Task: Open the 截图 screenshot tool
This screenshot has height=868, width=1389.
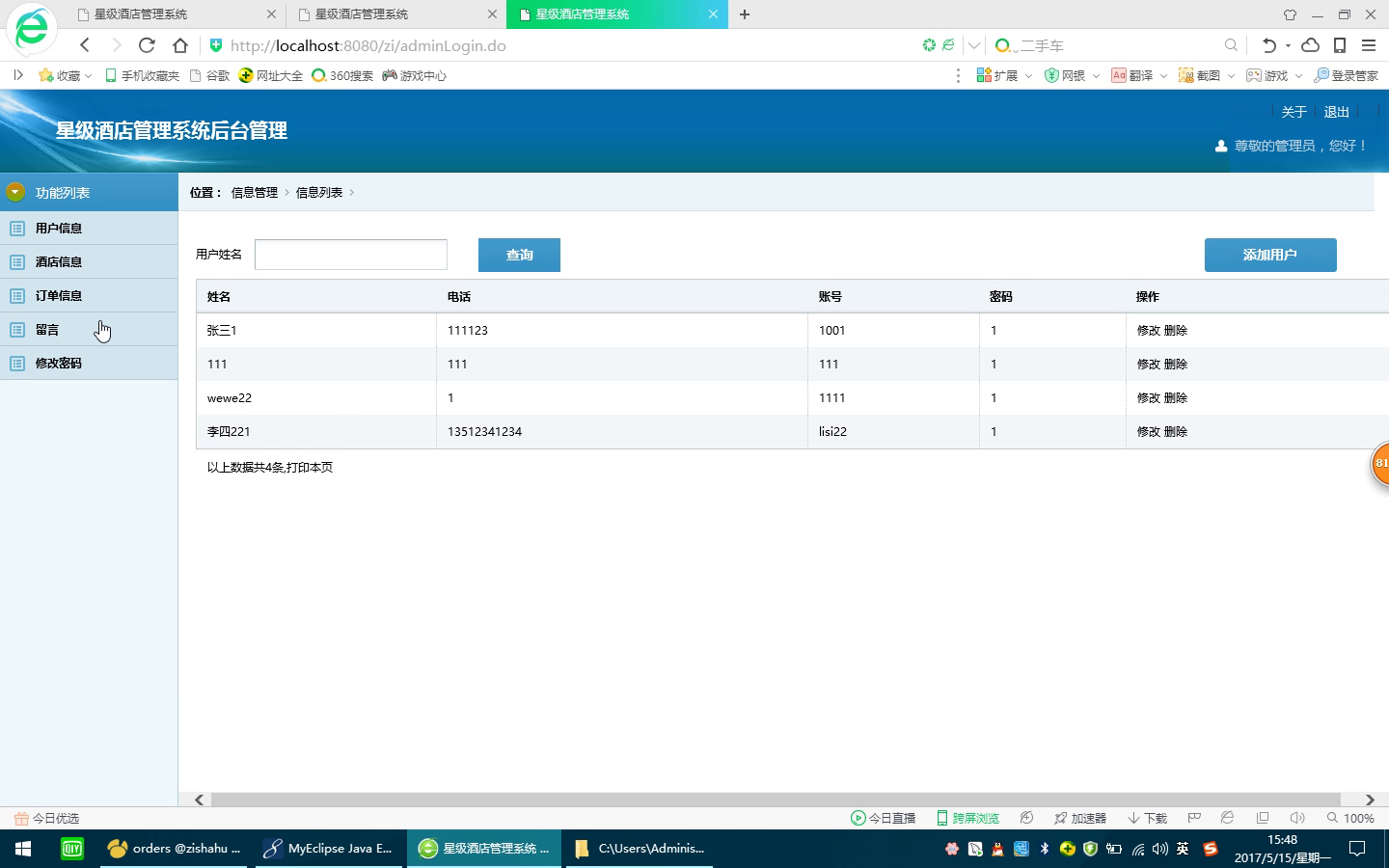Action: click(x=1199, y=75)
